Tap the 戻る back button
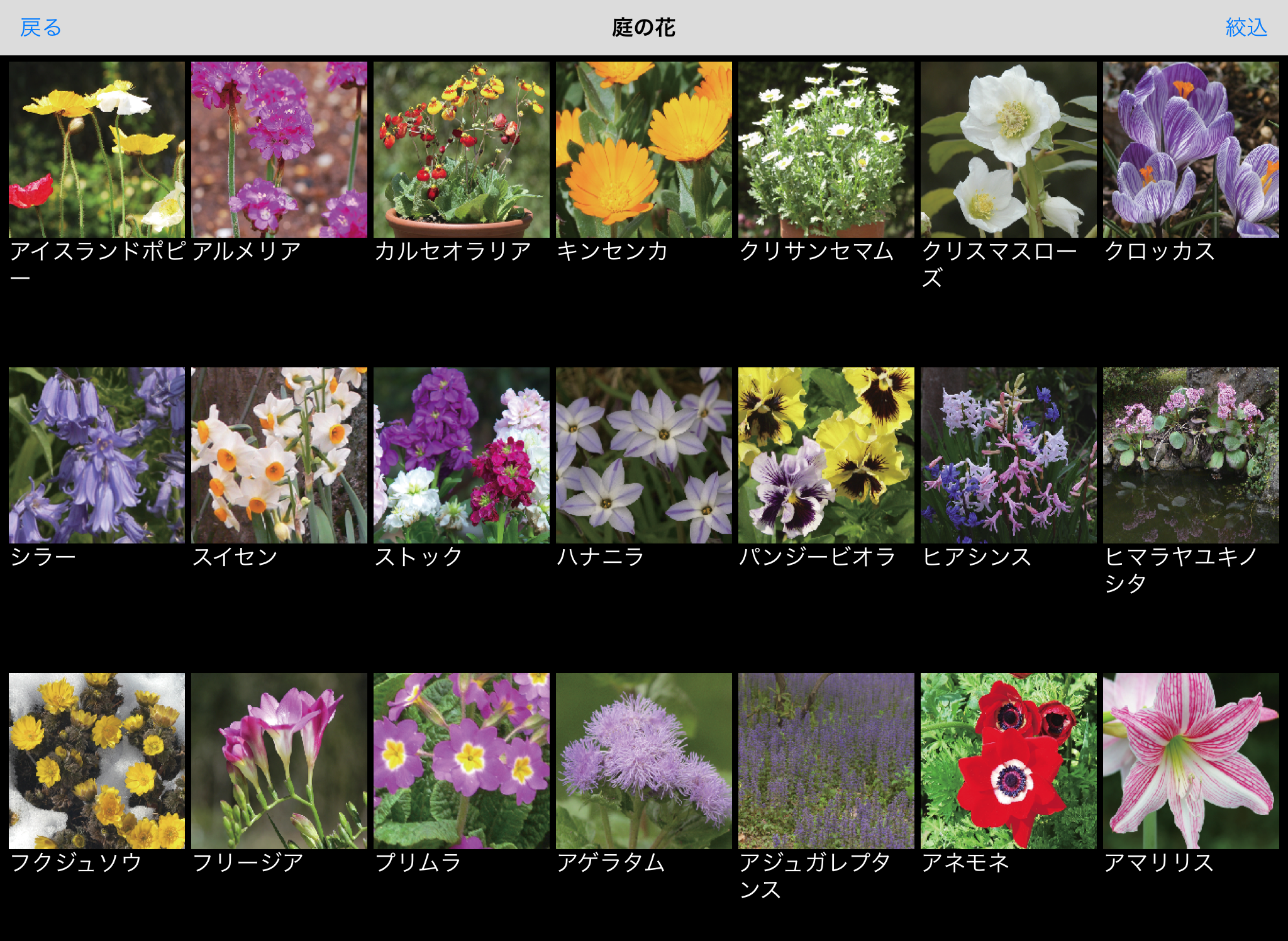Screen dimensions: 1288x941 40,28
